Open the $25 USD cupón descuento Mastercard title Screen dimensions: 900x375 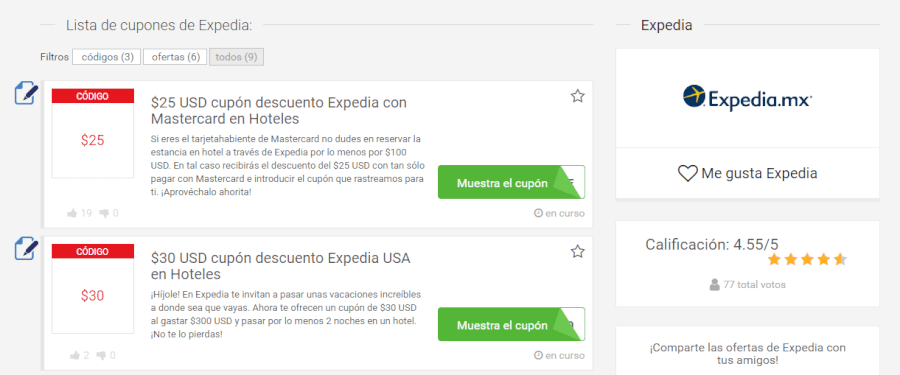[279, 111]
